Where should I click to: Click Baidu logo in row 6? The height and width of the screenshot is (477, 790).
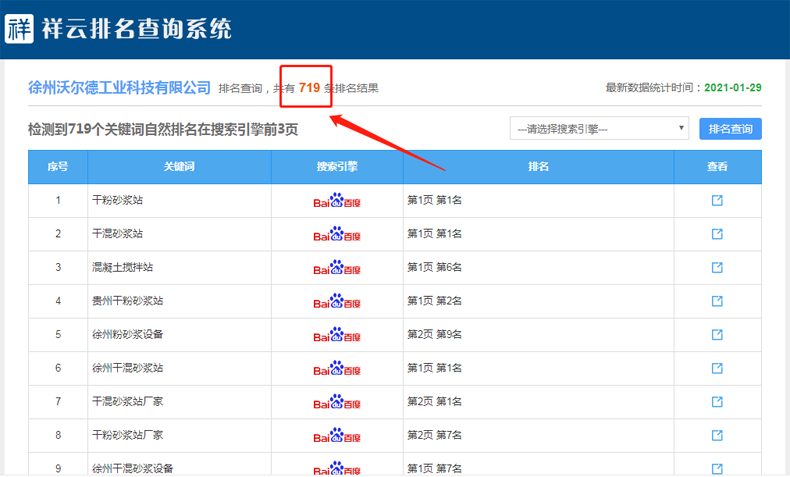click(337, 368)
